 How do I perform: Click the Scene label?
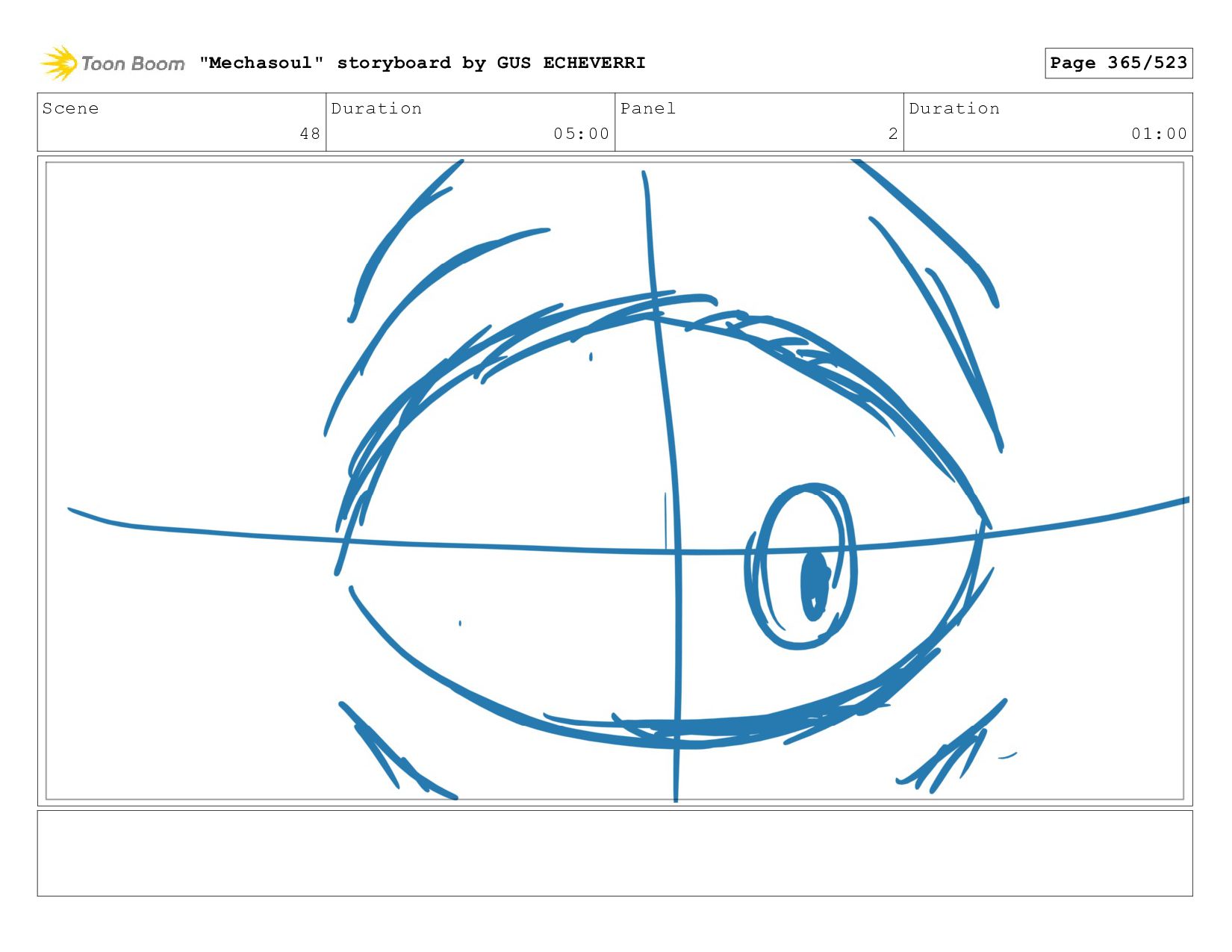(70, 108)
